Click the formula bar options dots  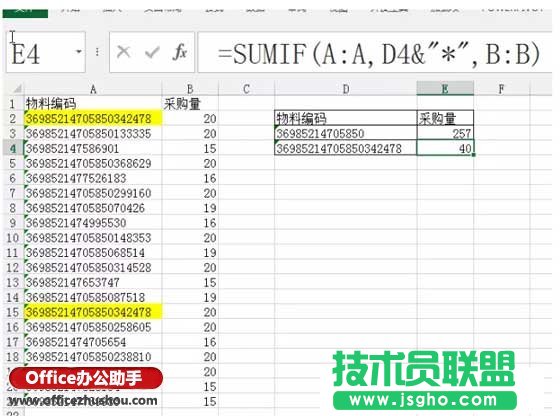[x=97, y=52]
